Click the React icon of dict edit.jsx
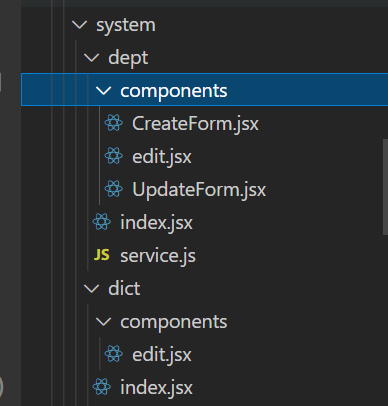This screenshot has height=406, width=388. [x=114, y=354]
